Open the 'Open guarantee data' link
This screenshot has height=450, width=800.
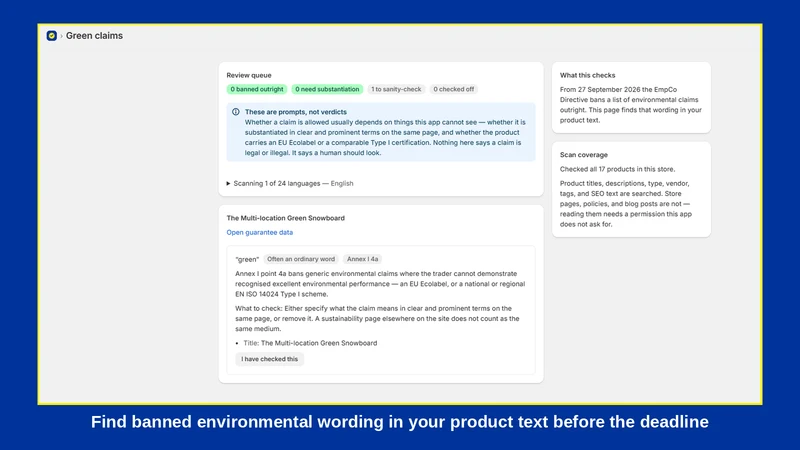point(260,232)
